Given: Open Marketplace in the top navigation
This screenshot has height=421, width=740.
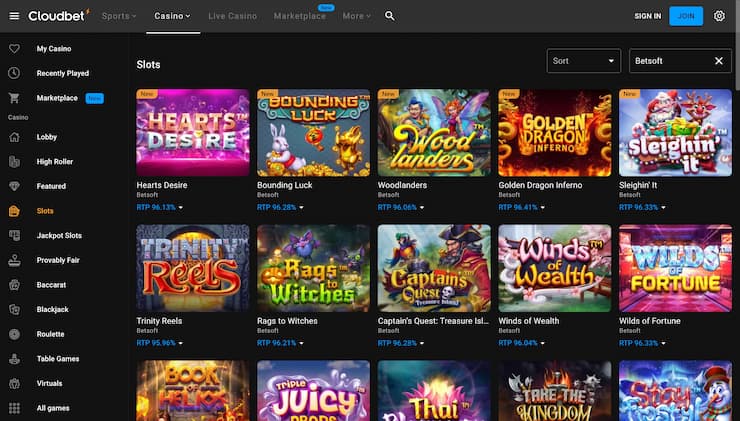Looking at the screenshot, I should pyautogui.click(x=300, y=16).
